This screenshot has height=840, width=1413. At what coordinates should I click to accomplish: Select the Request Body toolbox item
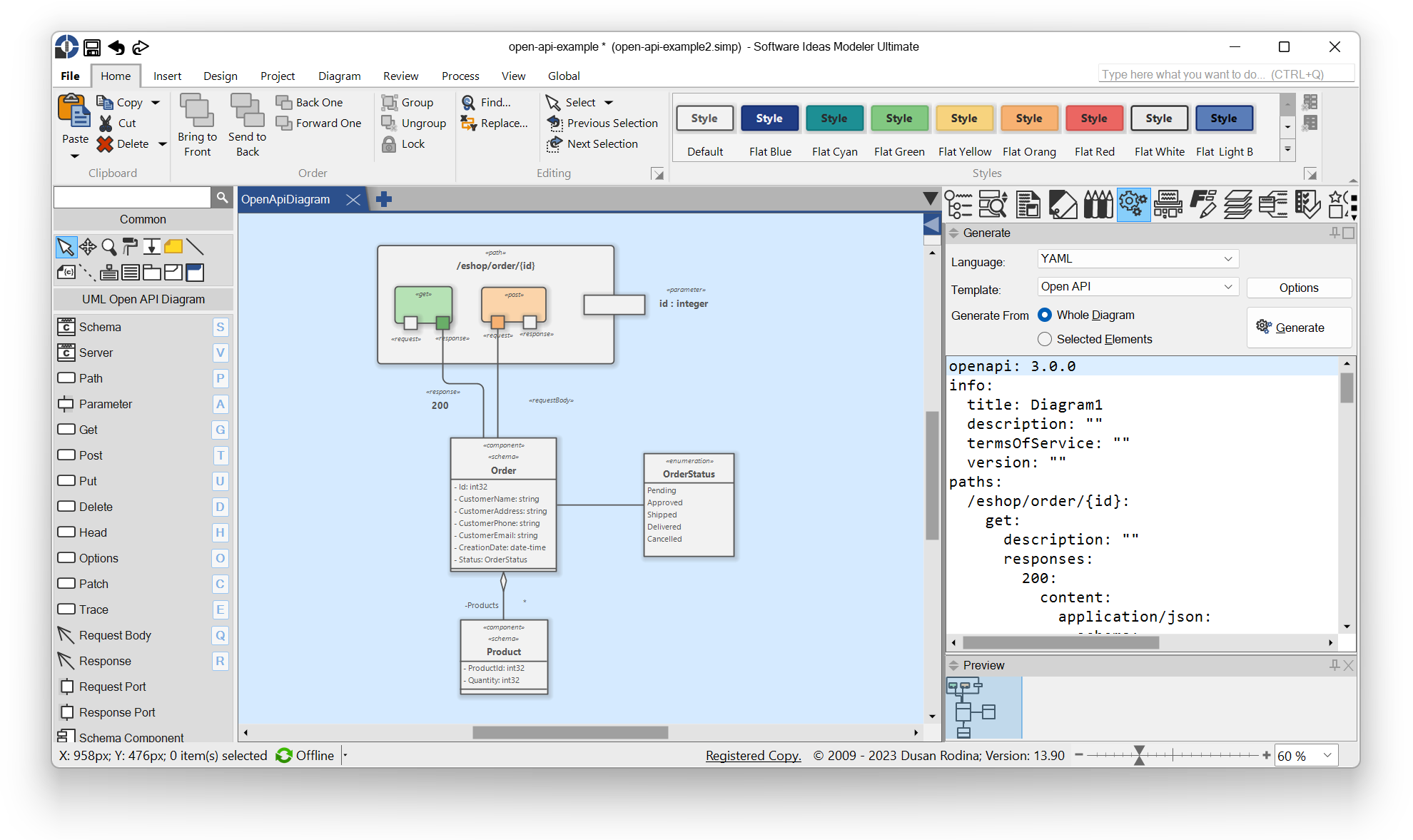(143, 635)
